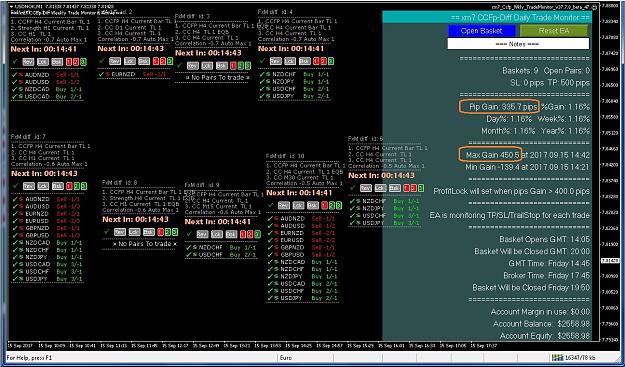Click Rev button in basket id 6 panel
This screenshot has width=625, height=367.
pyautogui.click(x=366, y=188)
